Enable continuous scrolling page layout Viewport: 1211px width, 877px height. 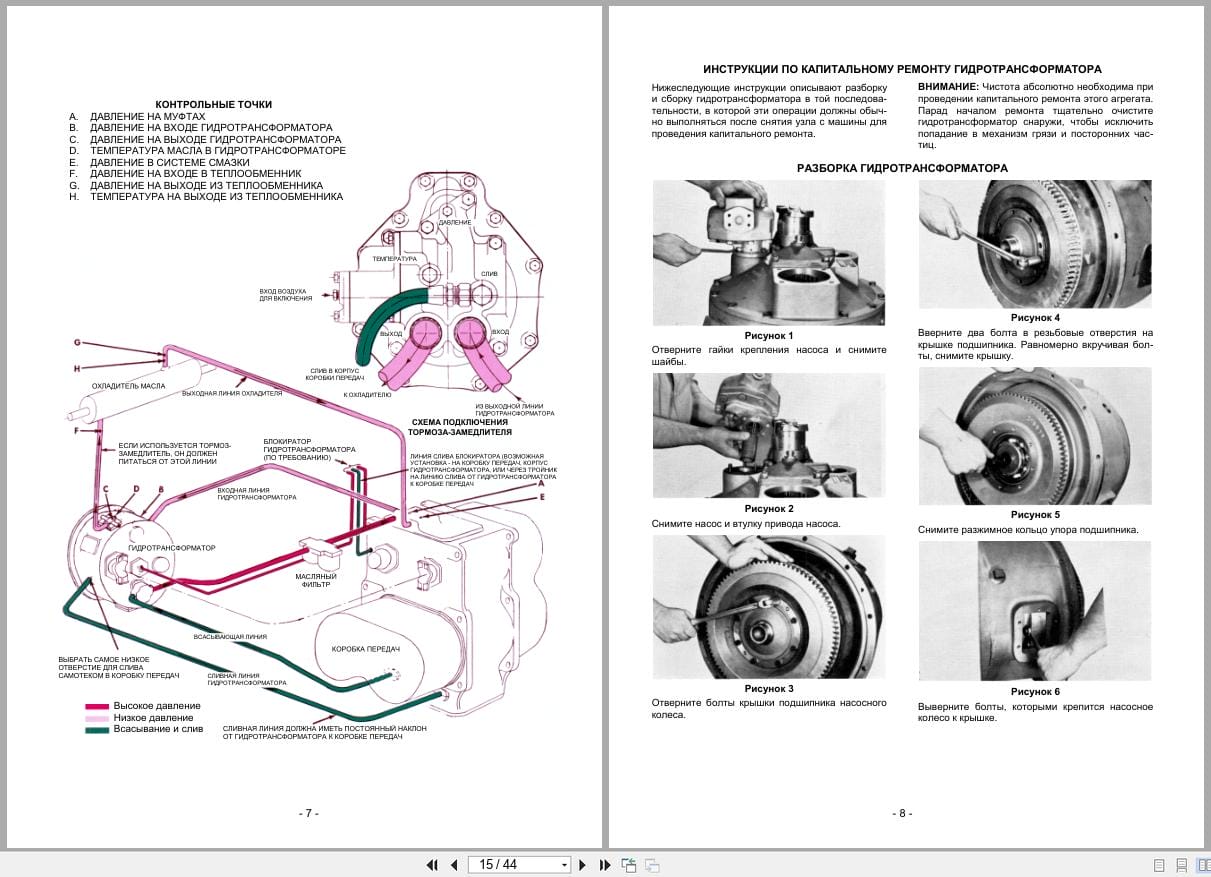[1183, 864]
